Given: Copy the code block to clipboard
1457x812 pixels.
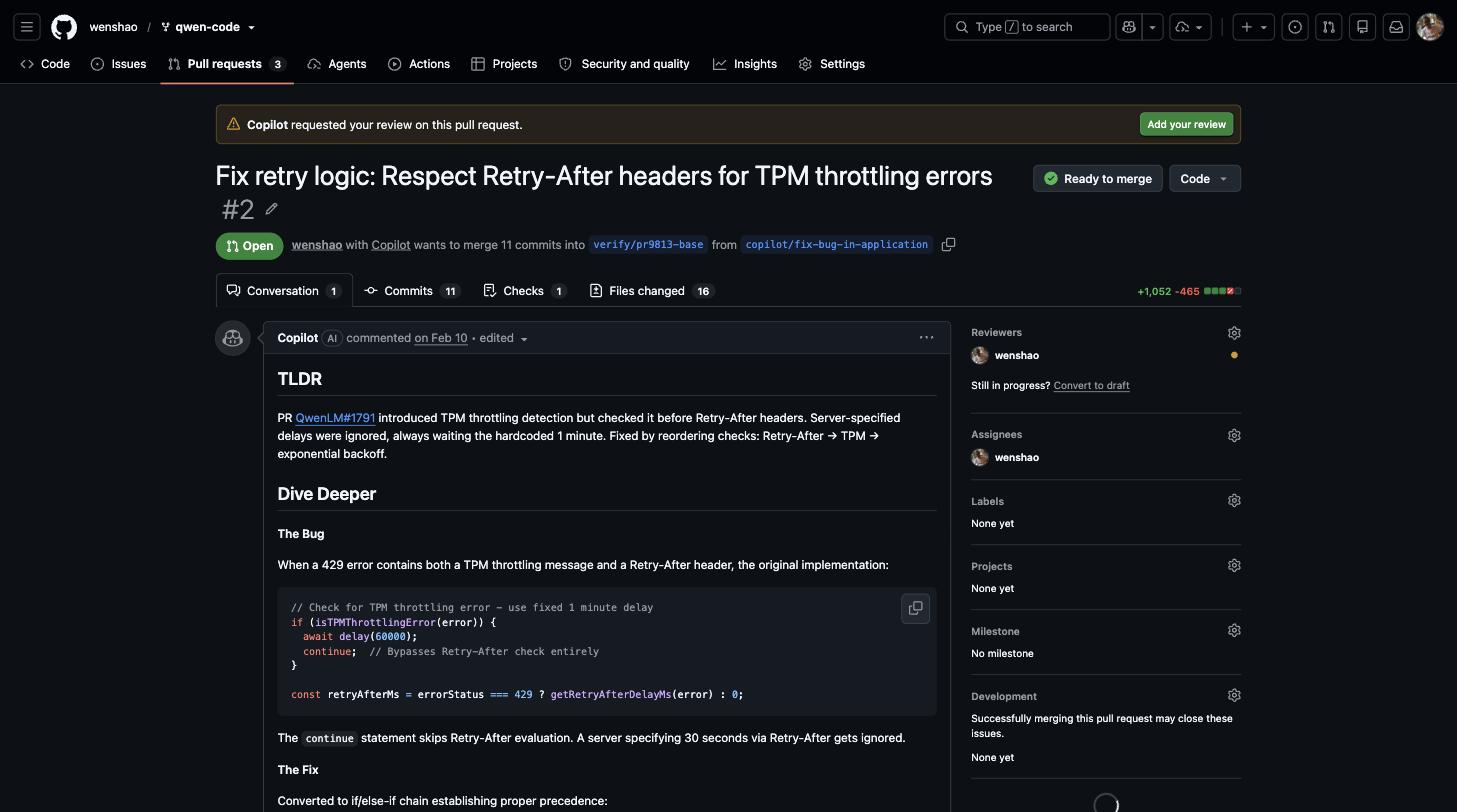Looking at the screenshot, I should point(915,608).
